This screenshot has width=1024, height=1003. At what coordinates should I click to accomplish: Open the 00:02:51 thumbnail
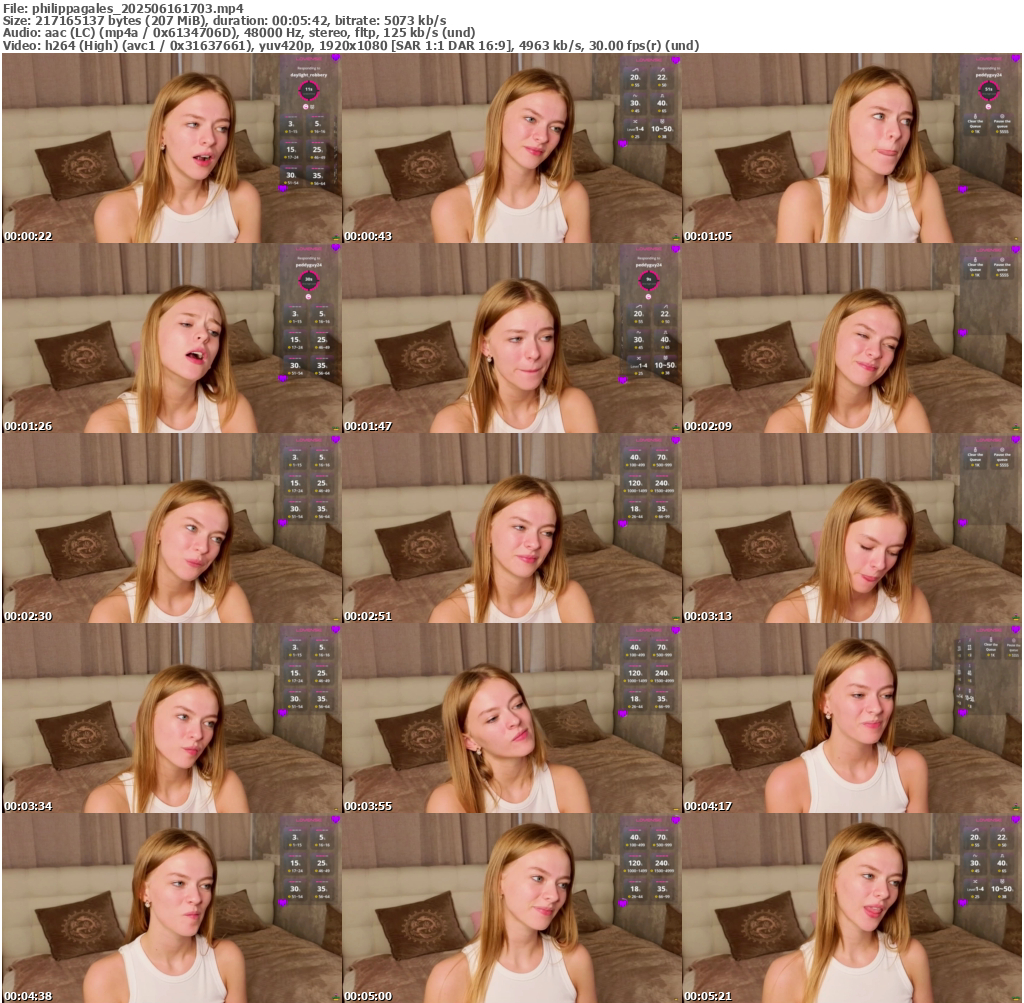(x=511, y=528)
